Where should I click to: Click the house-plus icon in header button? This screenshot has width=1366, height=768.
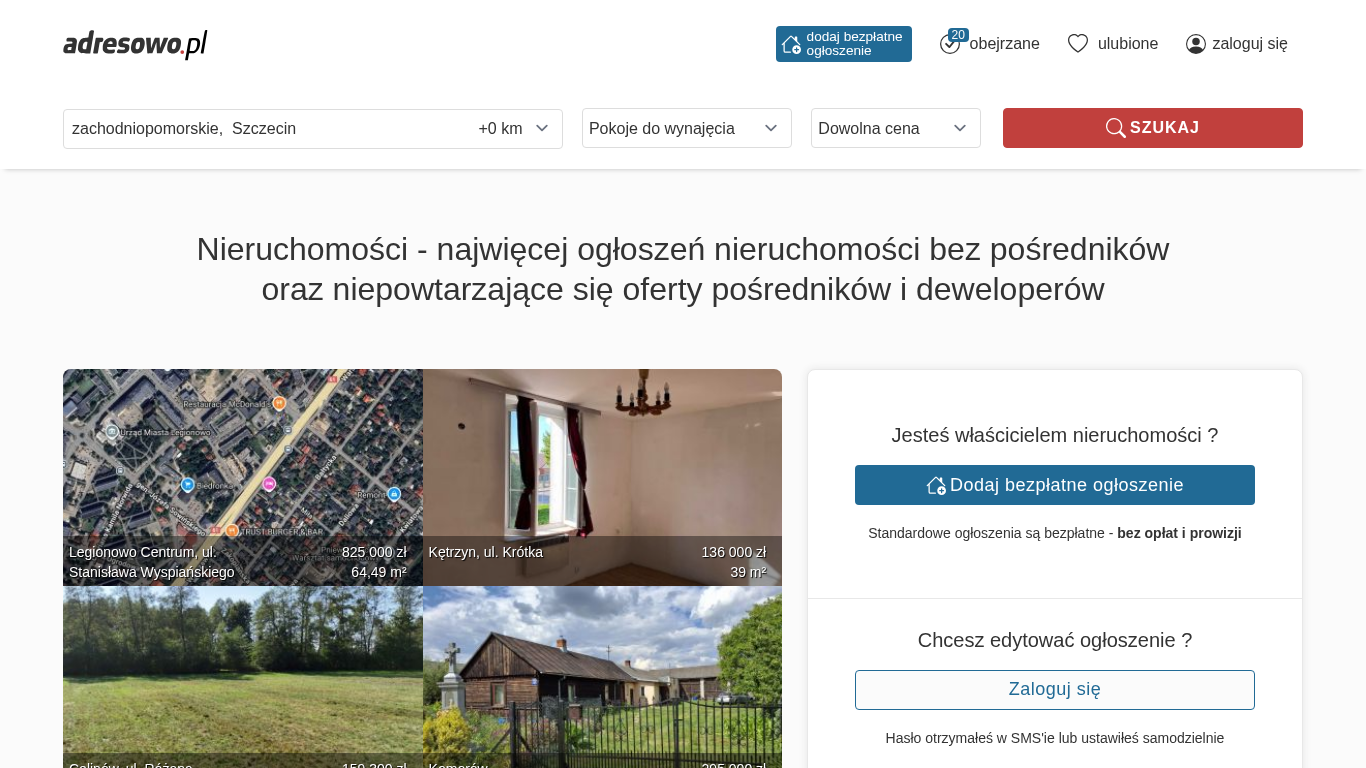coord(791,44)
